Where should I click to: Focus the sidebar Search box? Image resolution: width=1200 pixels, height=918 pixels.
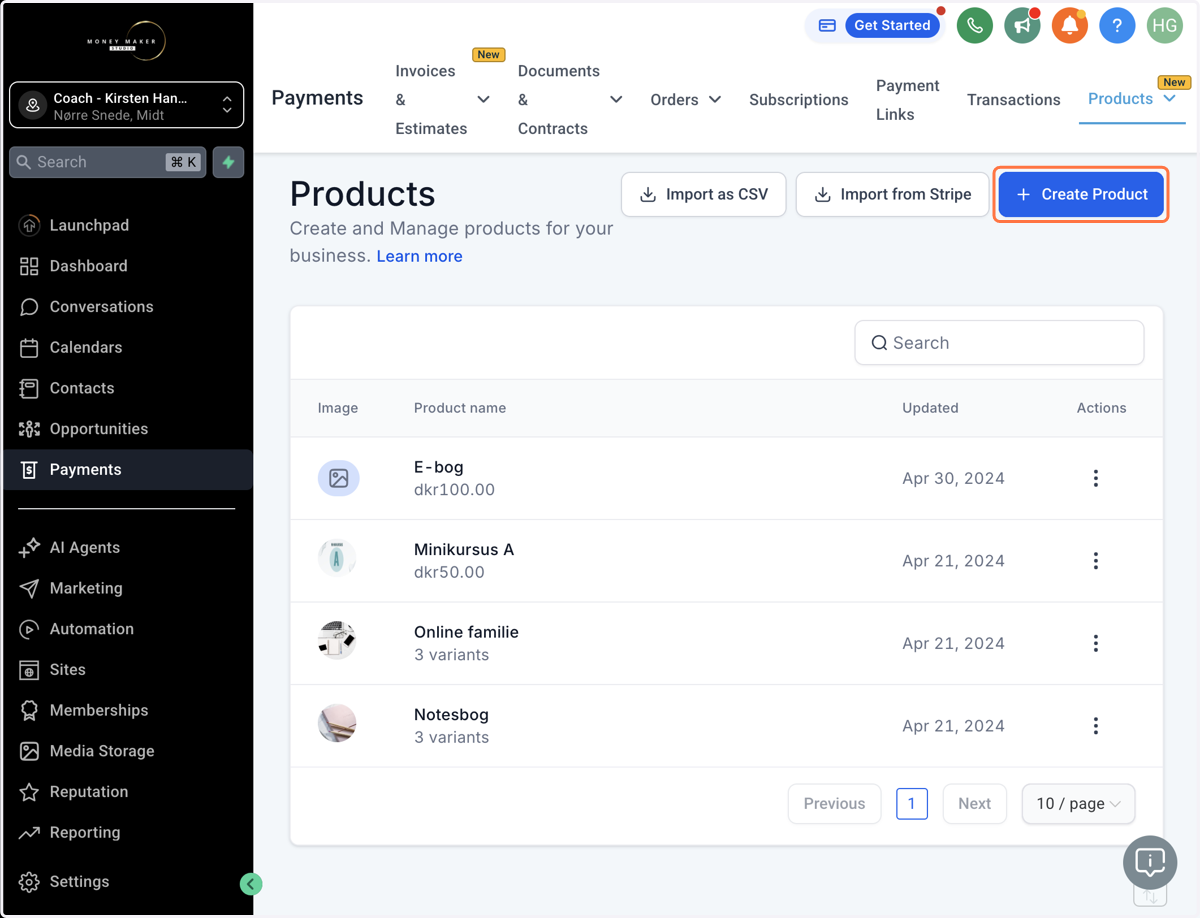coord(107,162)
